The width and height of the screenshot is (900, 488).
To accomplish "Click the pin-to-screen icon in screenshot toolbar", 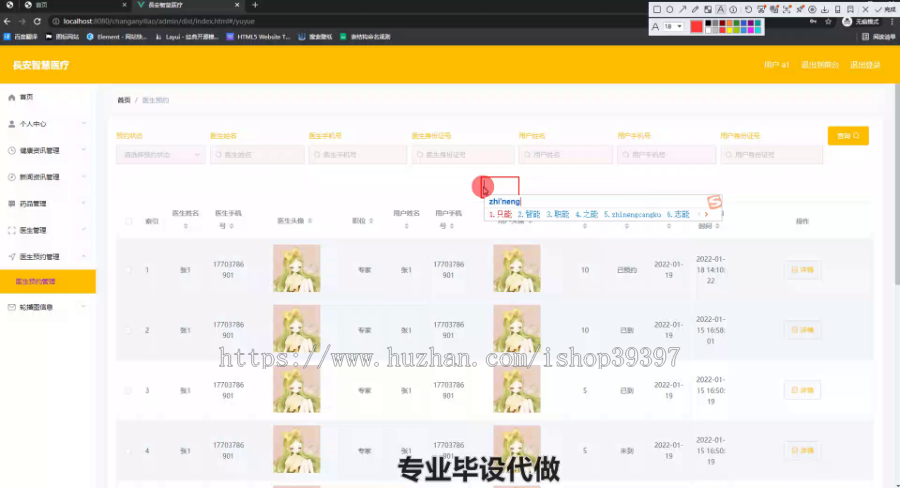I will [800, 10].
